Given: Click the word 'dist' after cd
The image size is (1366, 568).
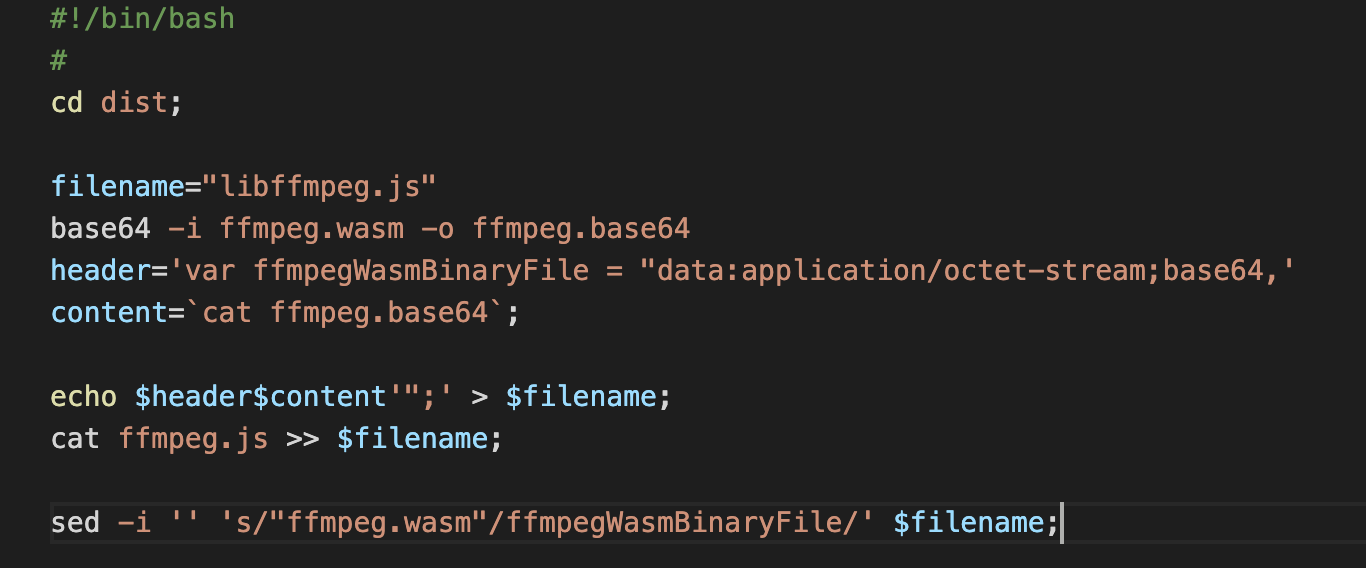Looking at the screenshot, I should (134, 102).
